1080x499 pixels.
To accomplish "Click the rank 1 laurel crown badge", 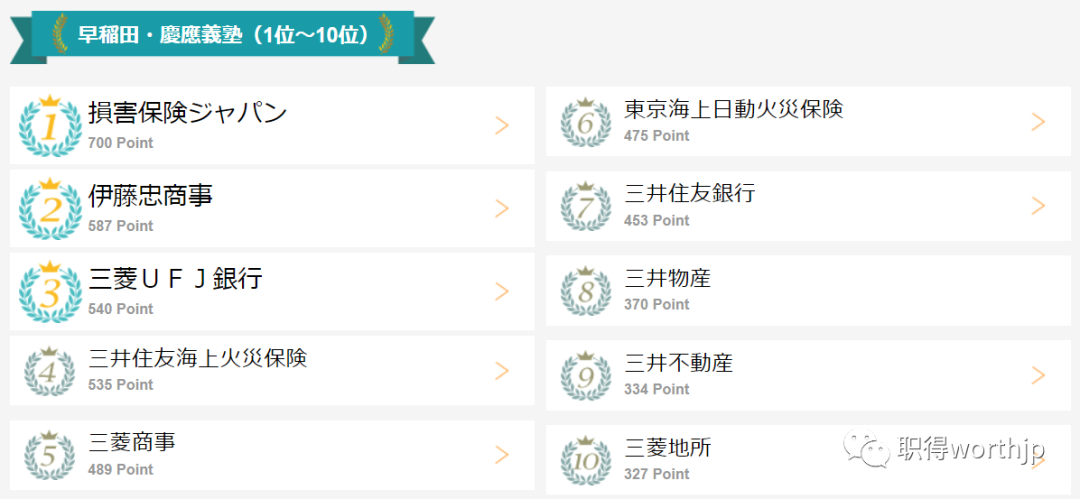I will (50, 125).
